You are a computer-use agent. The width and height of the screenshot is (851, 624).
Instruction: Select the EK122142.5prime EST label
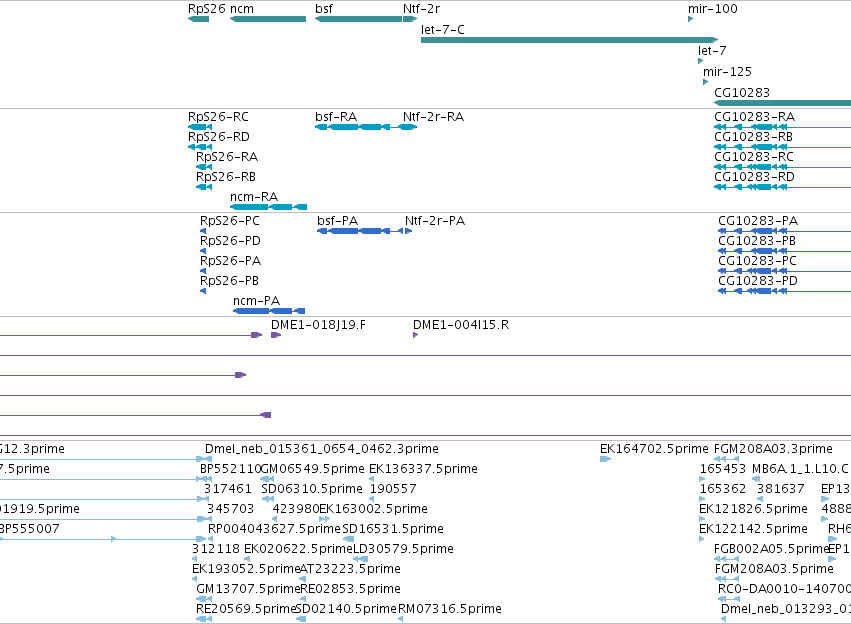753,529
